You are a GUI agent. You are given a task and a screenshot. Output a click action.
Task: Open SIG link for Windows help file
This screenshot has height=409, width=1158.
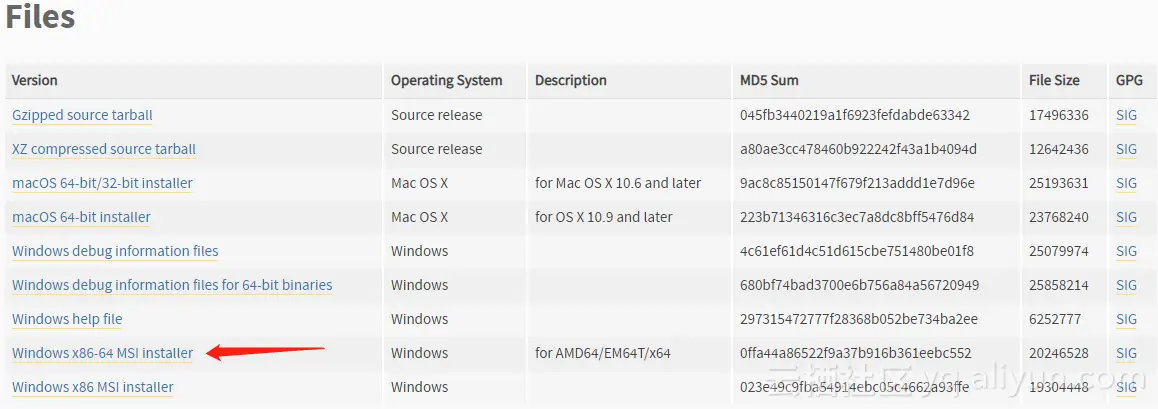pyautogui.click(x=1126, y=319)
